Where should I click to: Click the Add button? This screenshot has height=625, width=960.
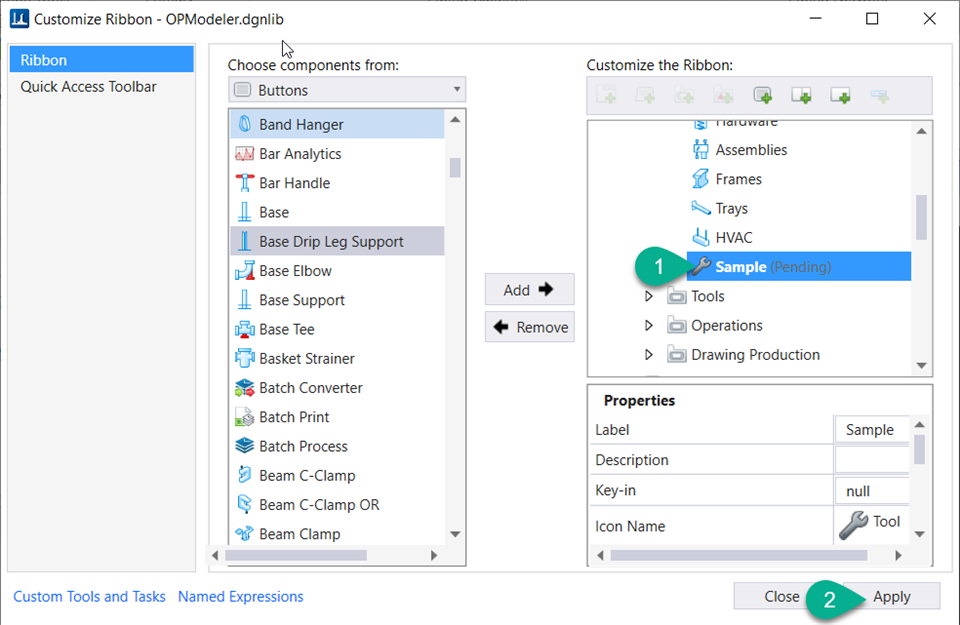point(530,290)
